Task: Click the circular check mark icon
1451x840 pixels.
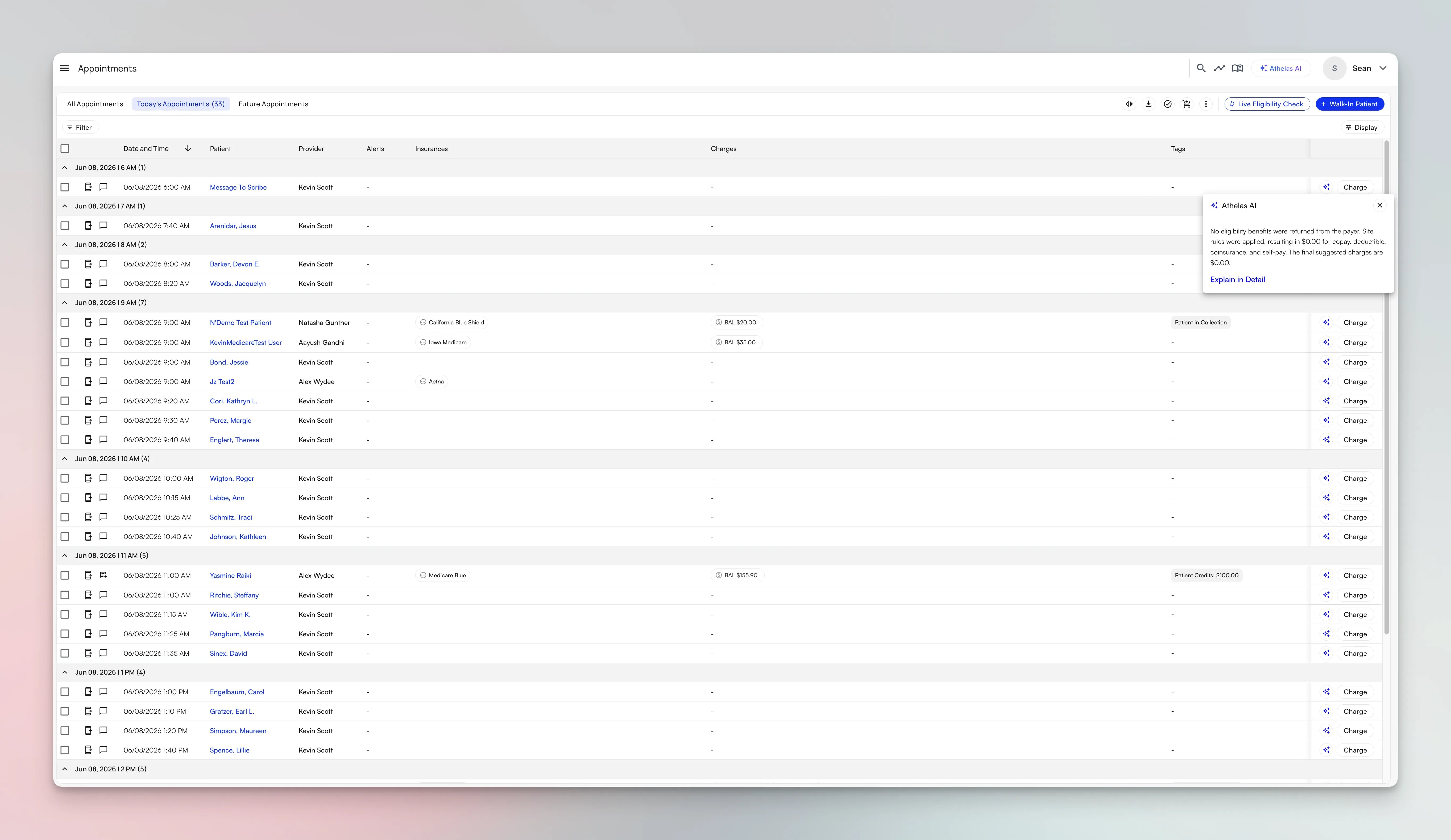Action: coord(1168,104)
